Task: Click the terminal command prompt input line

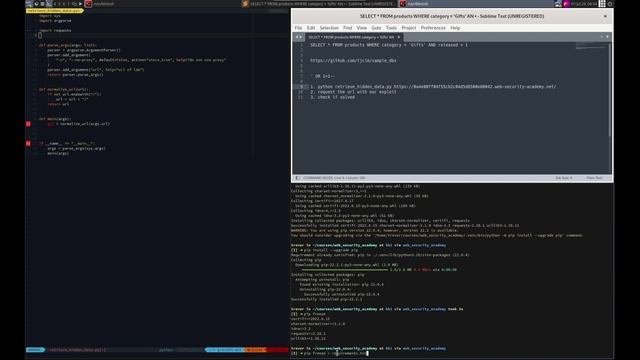Action: click(x=330, y=353)
